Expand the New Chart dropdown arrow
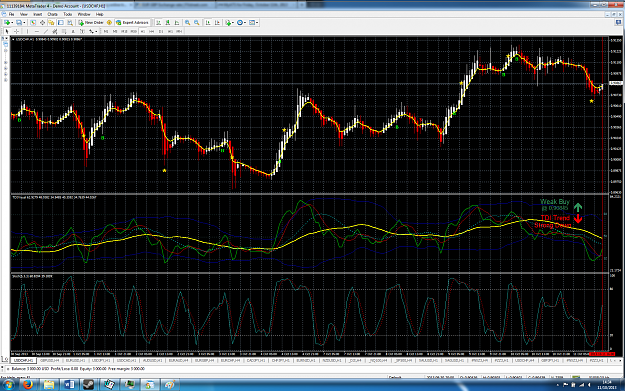The image size is (625, 391). click(12, 23)
